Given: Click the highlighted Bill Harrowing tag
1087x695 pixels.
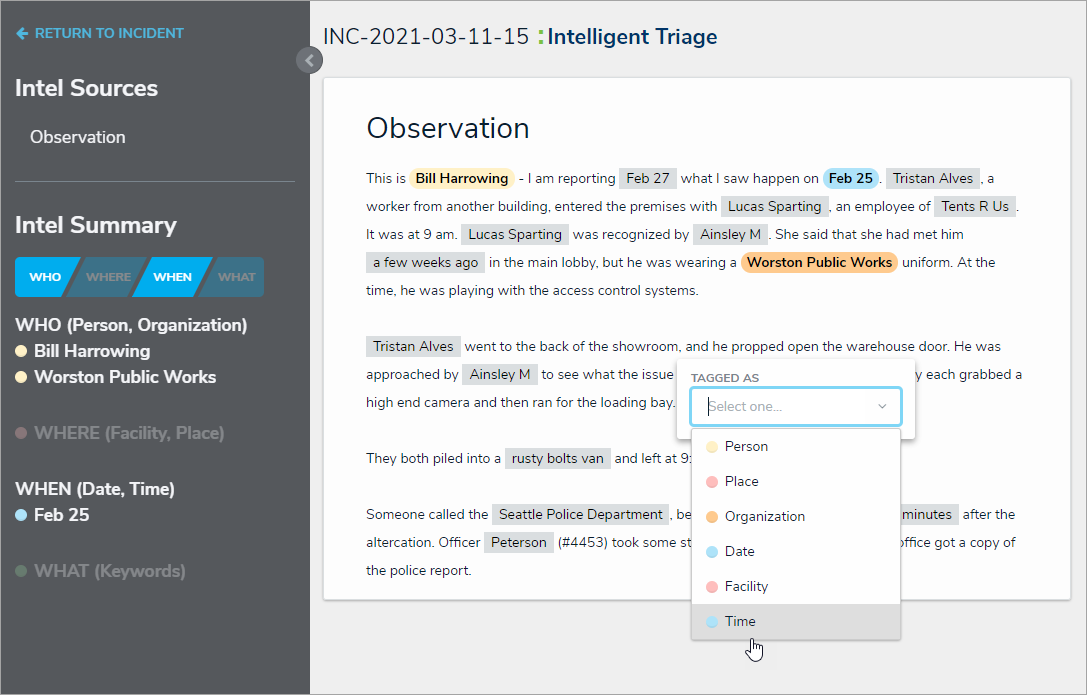Looking at the screenshot, I should (462, 178).
